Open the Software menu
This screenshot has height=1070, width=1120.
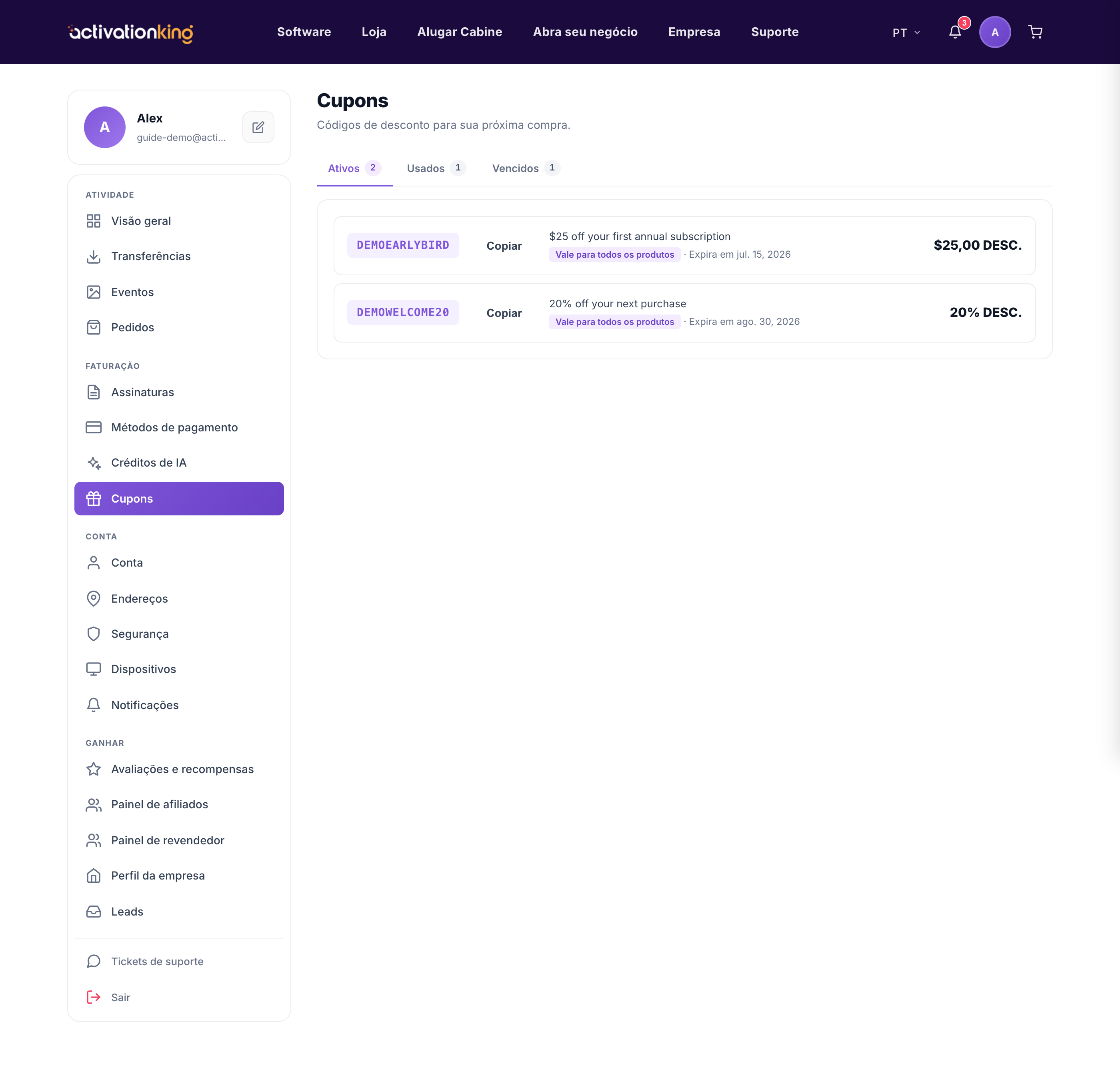click(x=304, y=32)
